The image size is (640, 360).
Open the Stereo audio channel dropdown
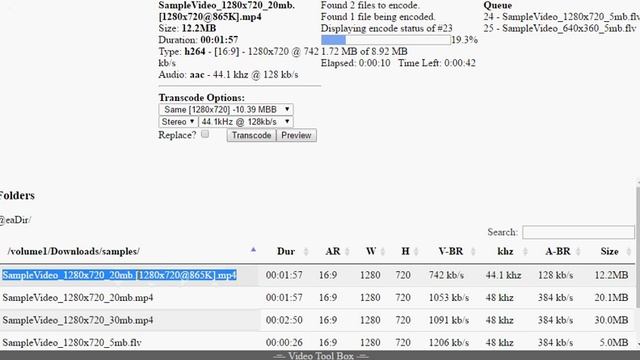(178, 122)
